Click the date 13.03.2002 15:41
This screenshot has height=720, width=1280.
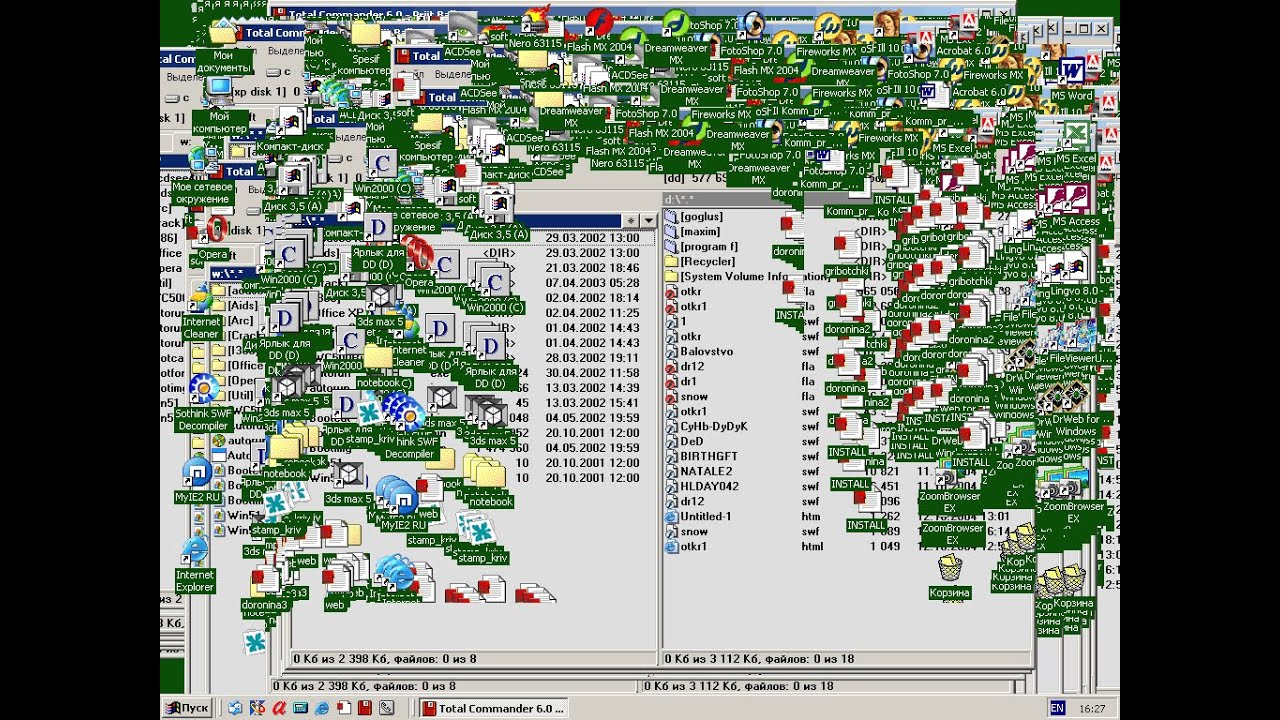coord(592,403)
